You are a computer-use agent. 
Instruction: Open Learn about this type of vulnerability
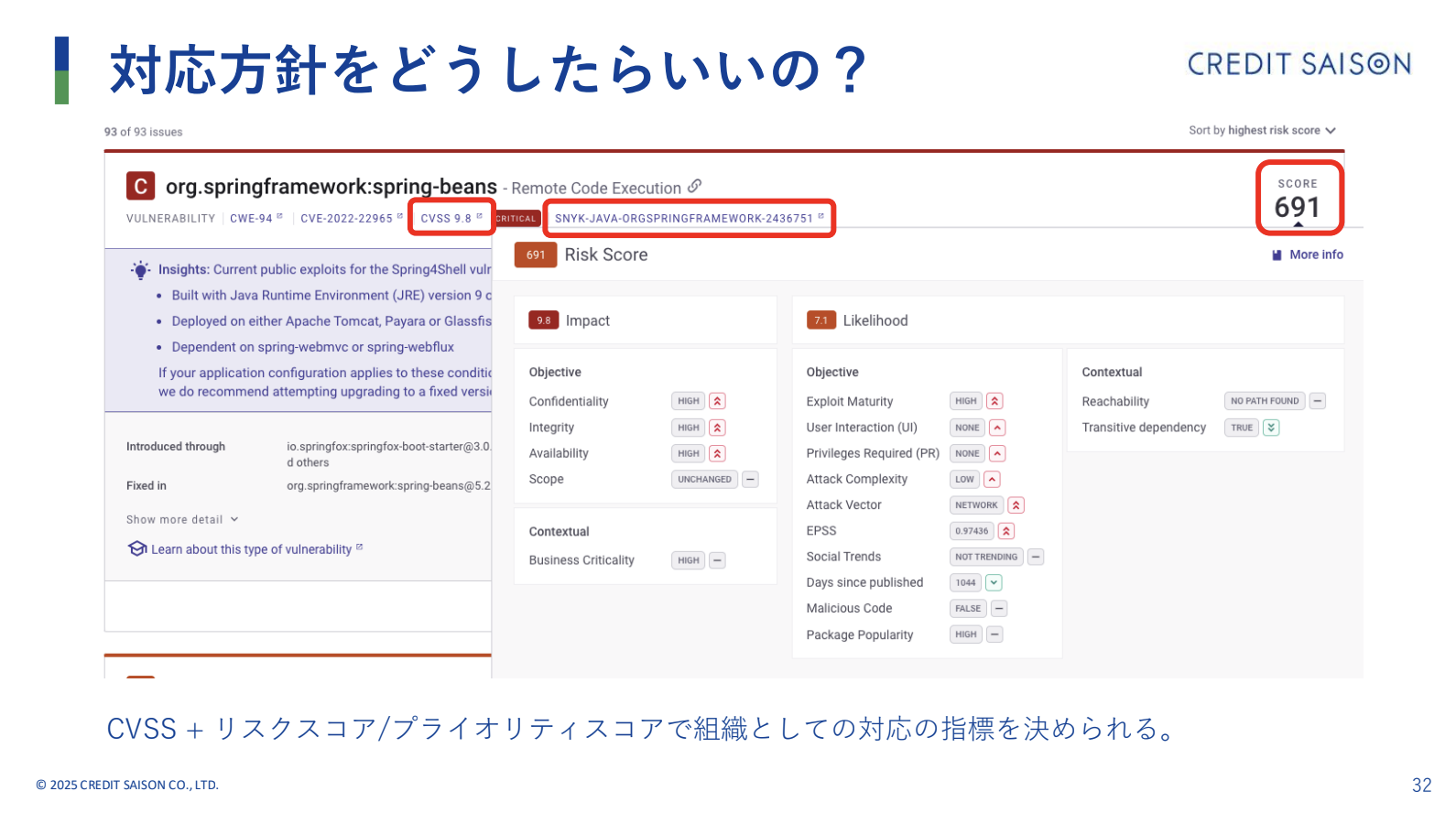(x=256, y=549)
